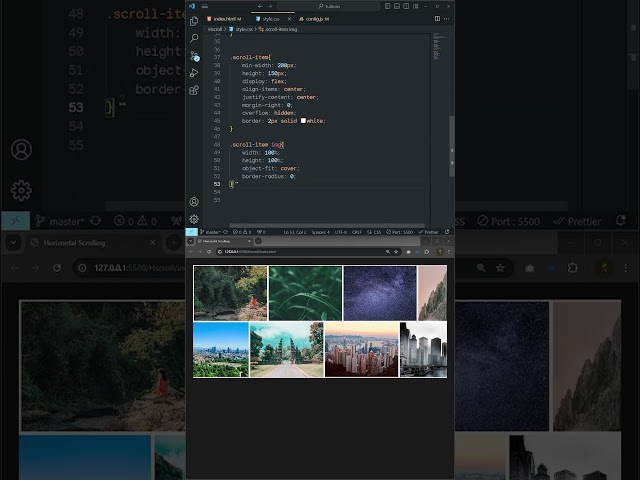Click the starry night sky image thumbnail

380,293
